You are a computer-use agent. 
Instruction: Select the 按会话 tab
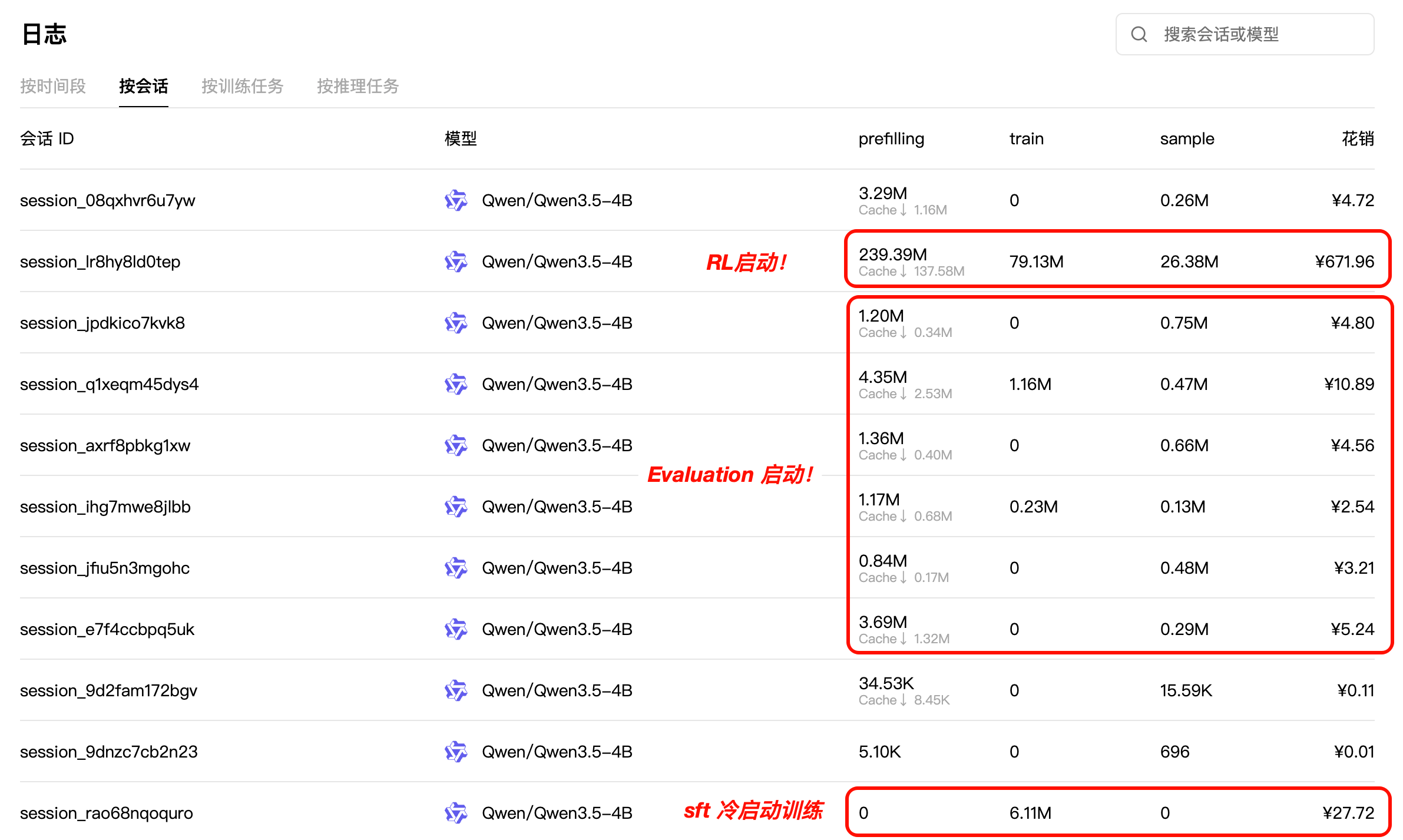tap(143, 86)
